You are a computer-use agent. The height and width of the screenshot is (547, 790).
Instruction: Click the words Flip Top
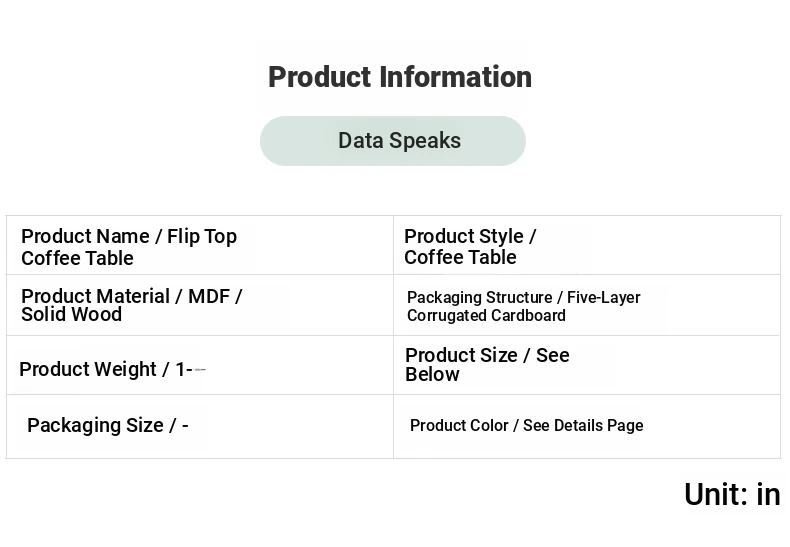click(x=202, y=237)
